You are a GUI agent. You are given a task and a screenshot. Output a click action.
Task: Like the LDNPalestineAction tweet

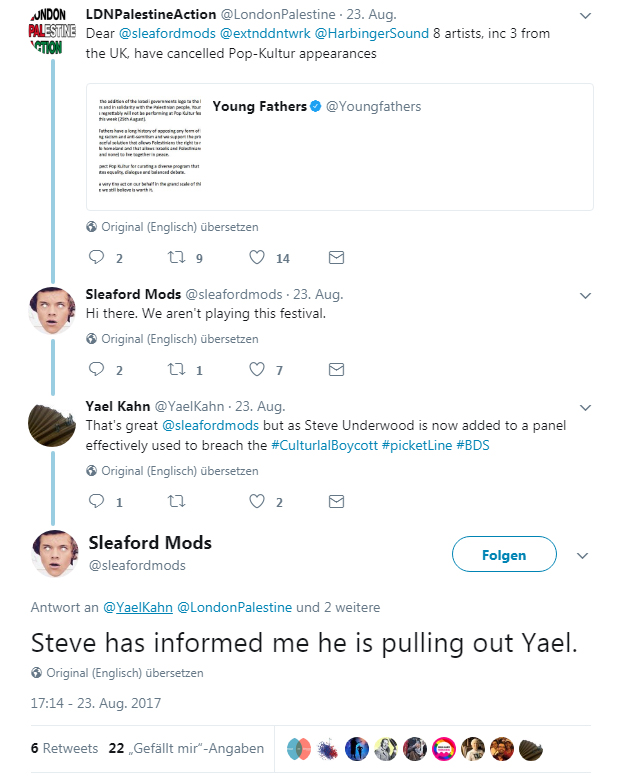pyautogui.click(x=257, y=257)
